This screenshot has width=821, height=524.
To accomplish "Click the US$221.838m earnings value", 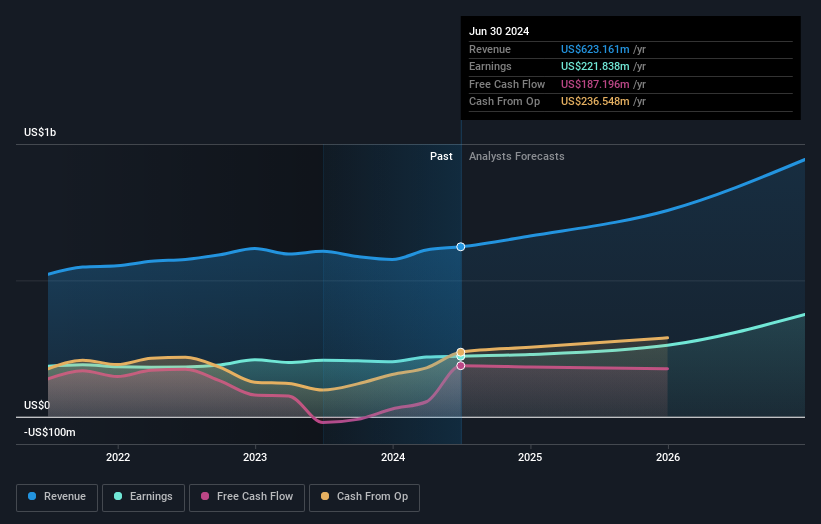I will 595,66.
